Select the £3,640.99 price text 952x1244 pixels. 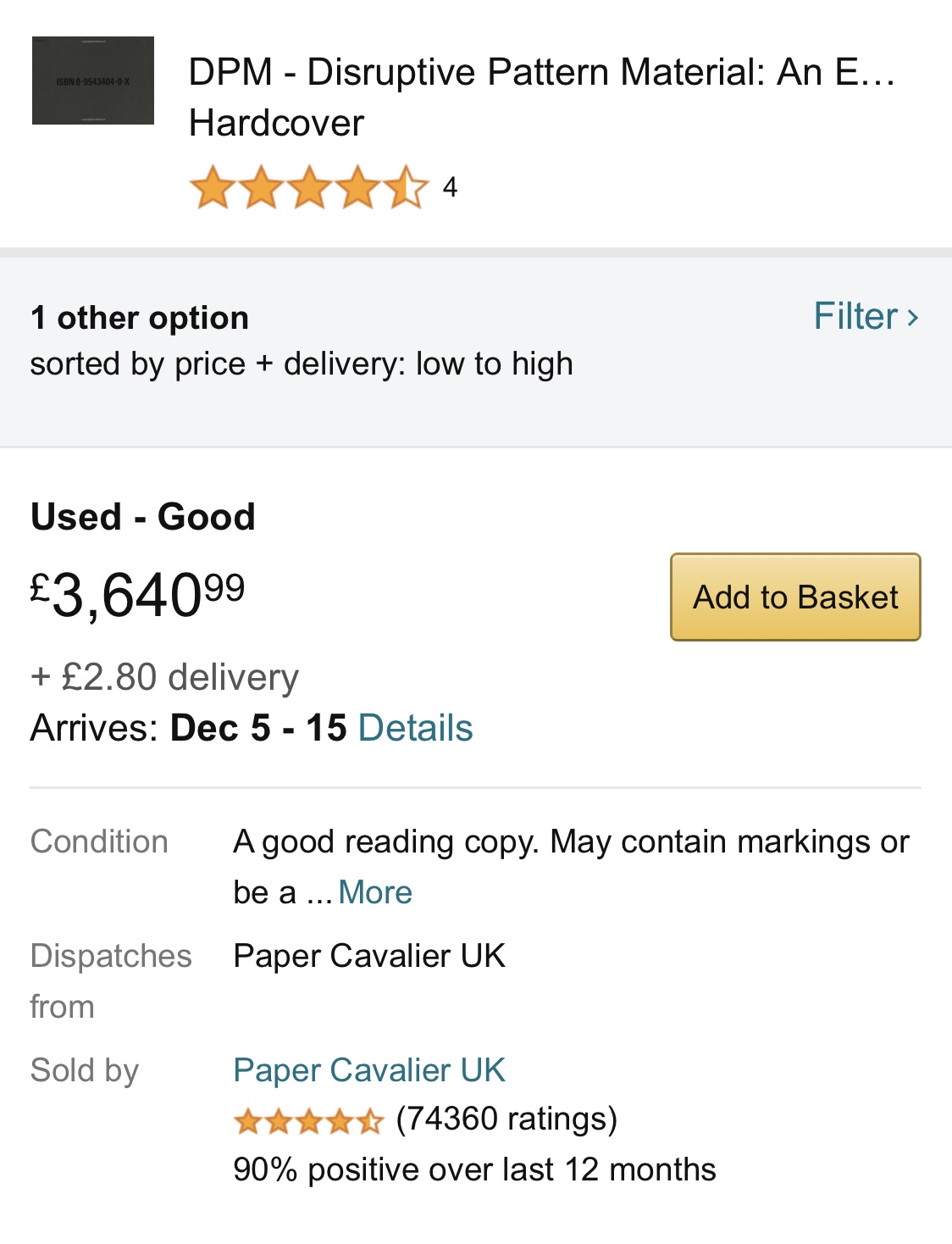point(138,594)
